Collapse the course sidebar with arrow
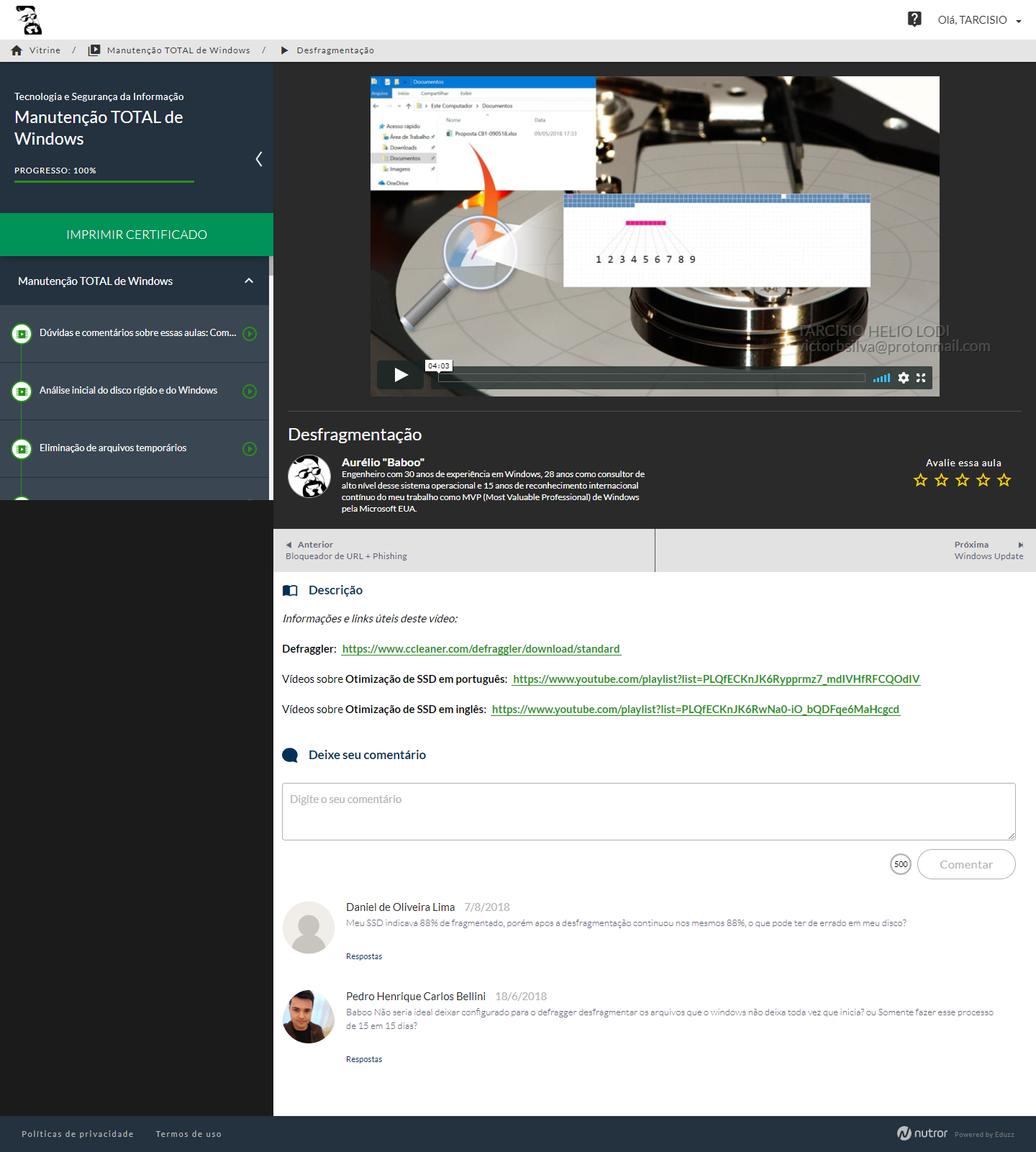1036x1152 pixels. click(259, 159)
